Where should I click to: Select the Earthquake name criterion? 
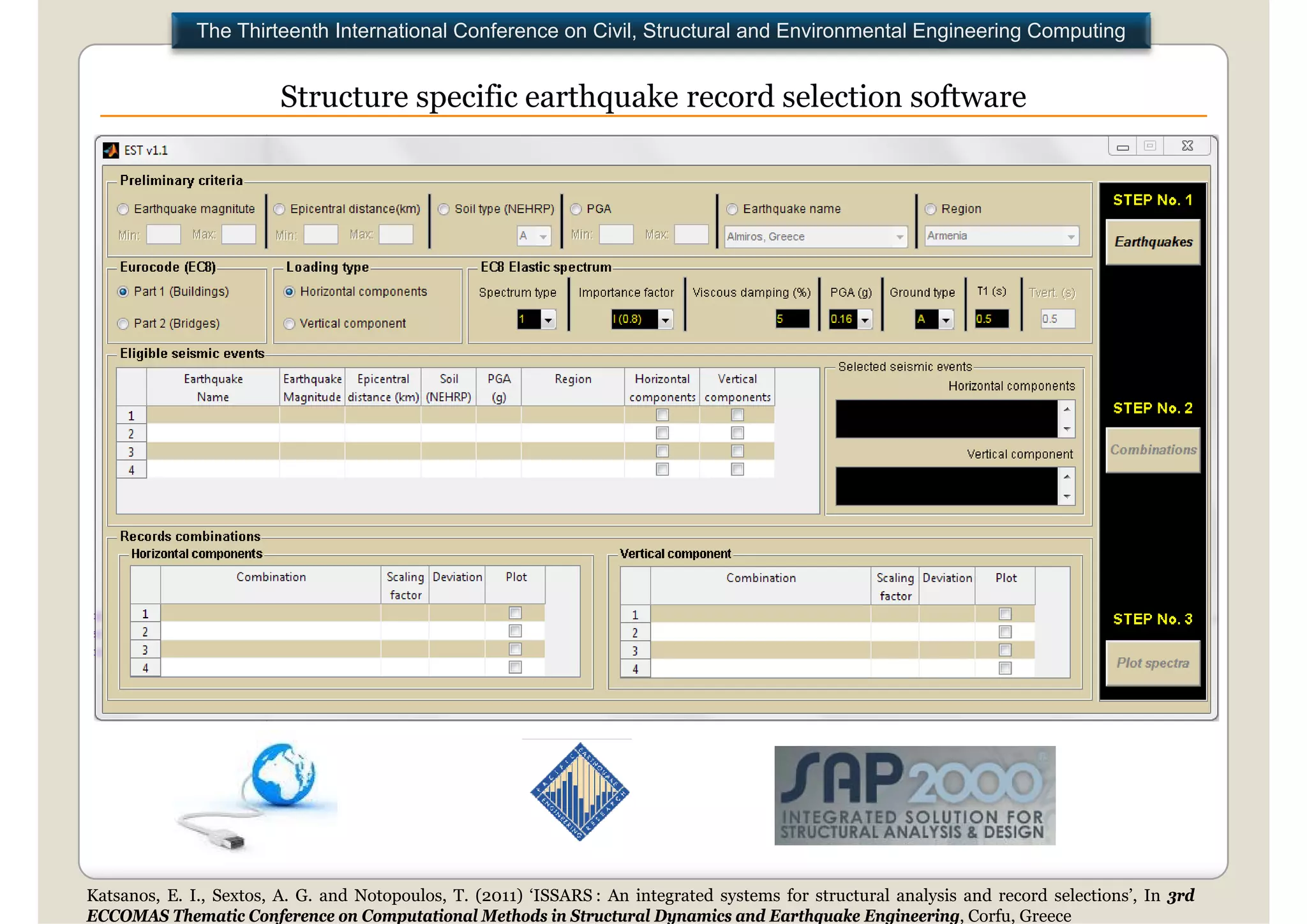click(x=732, y=209)
